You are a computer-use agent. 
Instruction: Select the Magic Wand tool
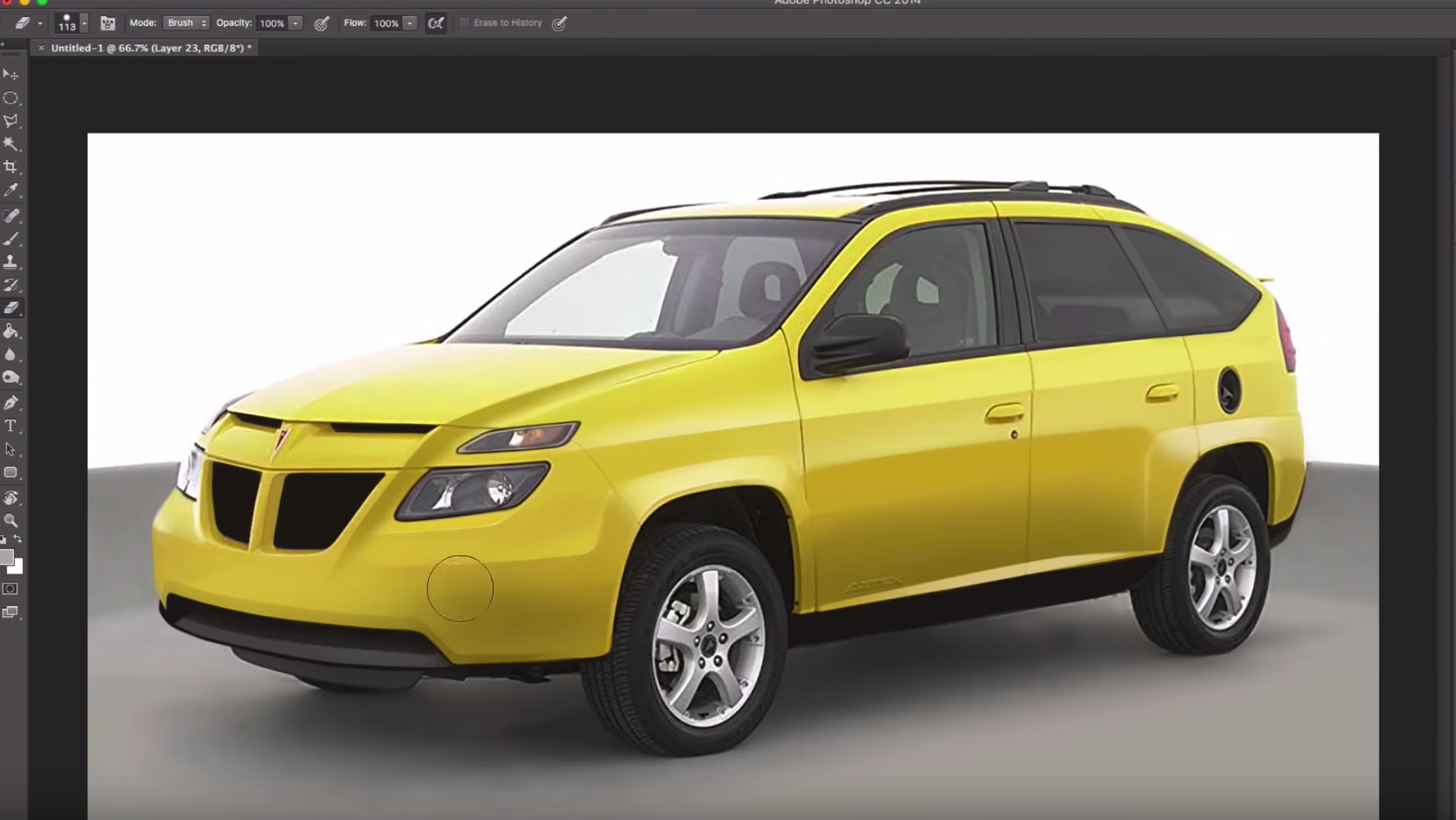pos(10,144)
